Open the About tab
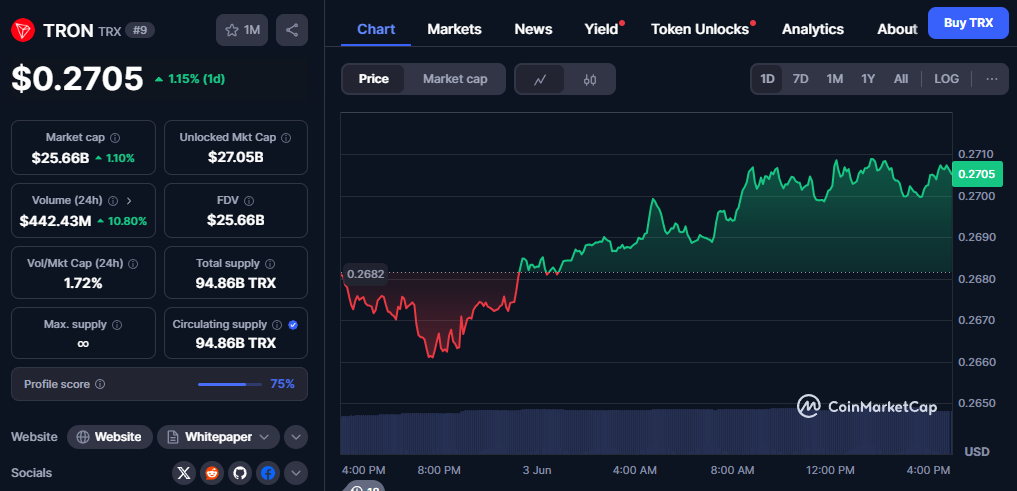 897,29
